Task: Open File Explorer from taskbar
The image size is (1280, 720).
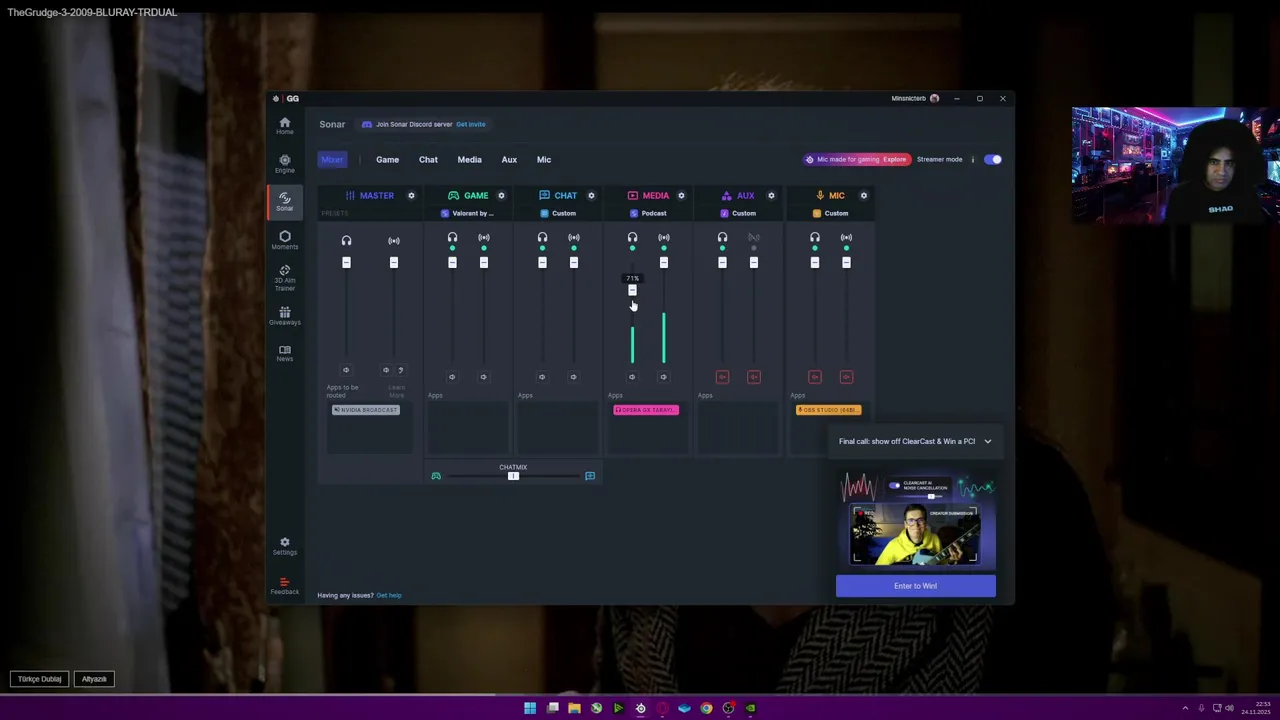Action: (574, 708)
